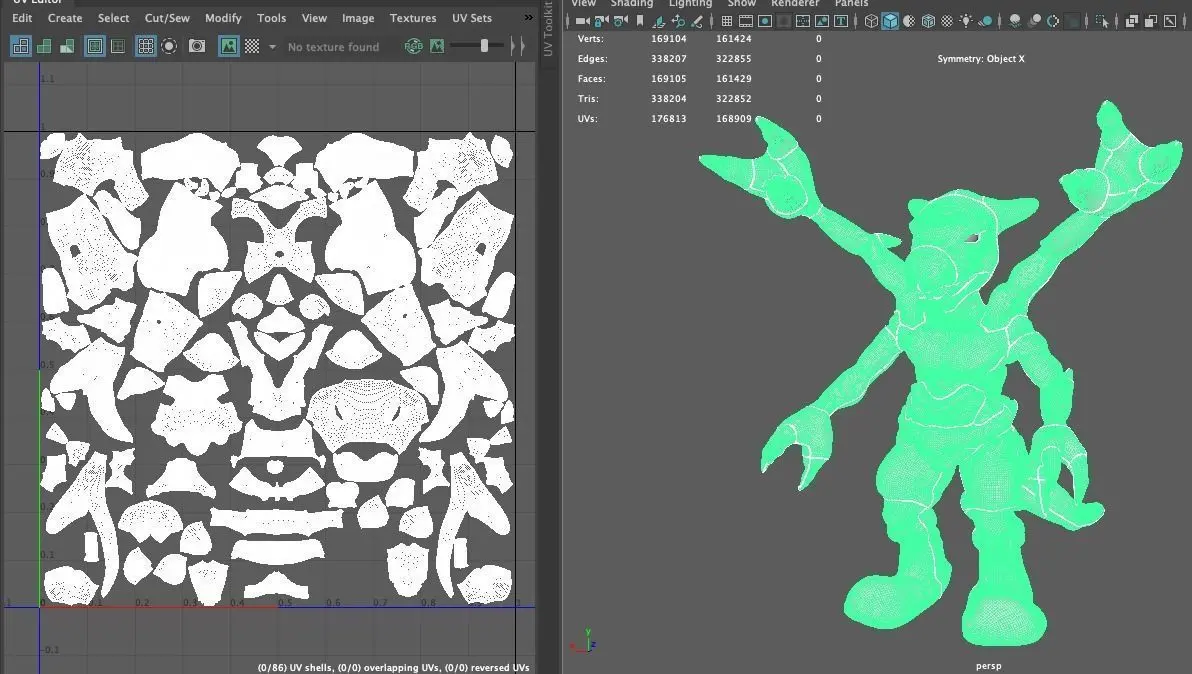The height and width of the screenshot is (674, 1192).
Task: Toggle wireframe UV display in UV Editor
Action: click(21, 46)
